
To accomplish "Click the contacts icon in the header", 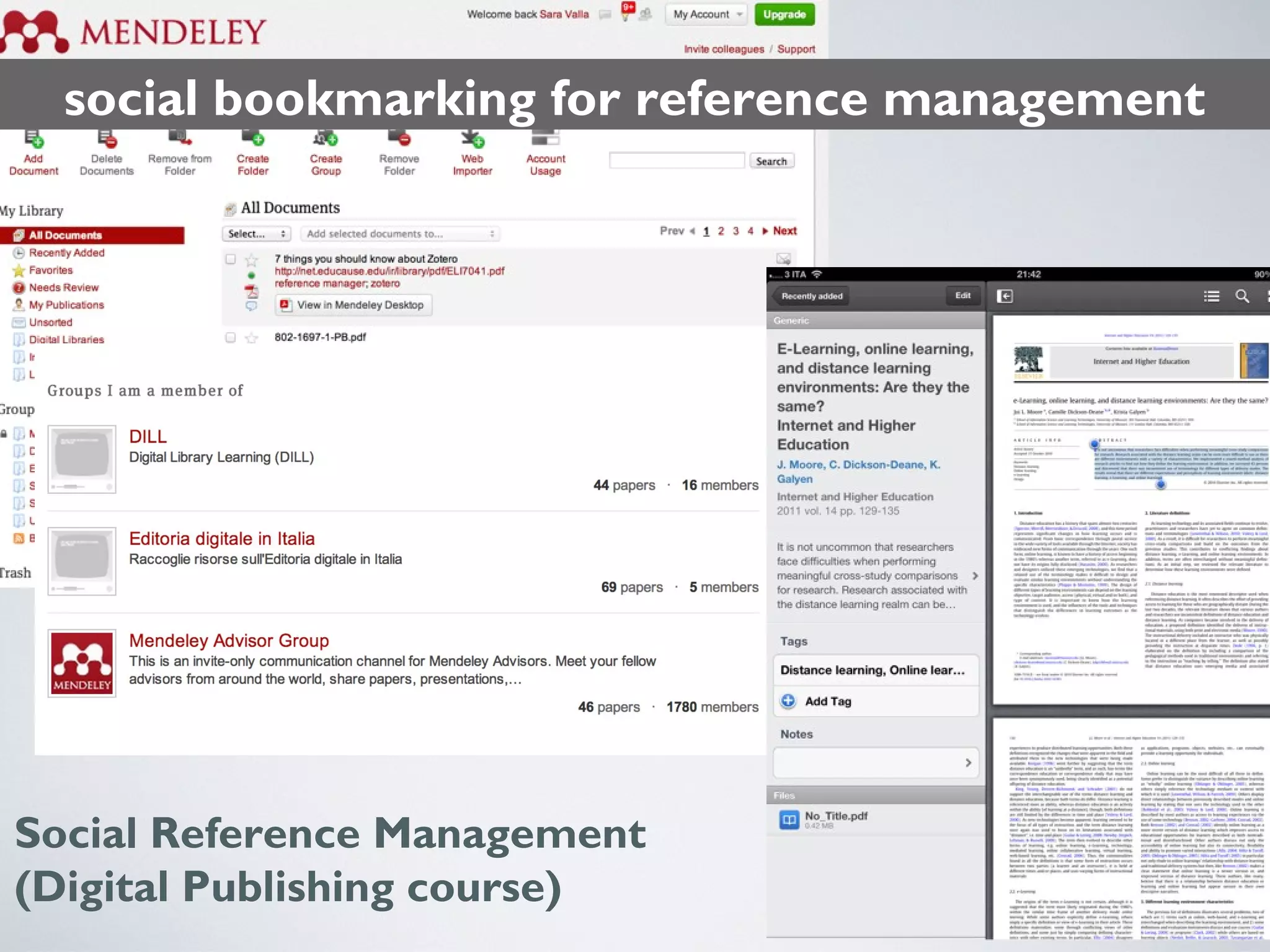I will tap(646, 14).
